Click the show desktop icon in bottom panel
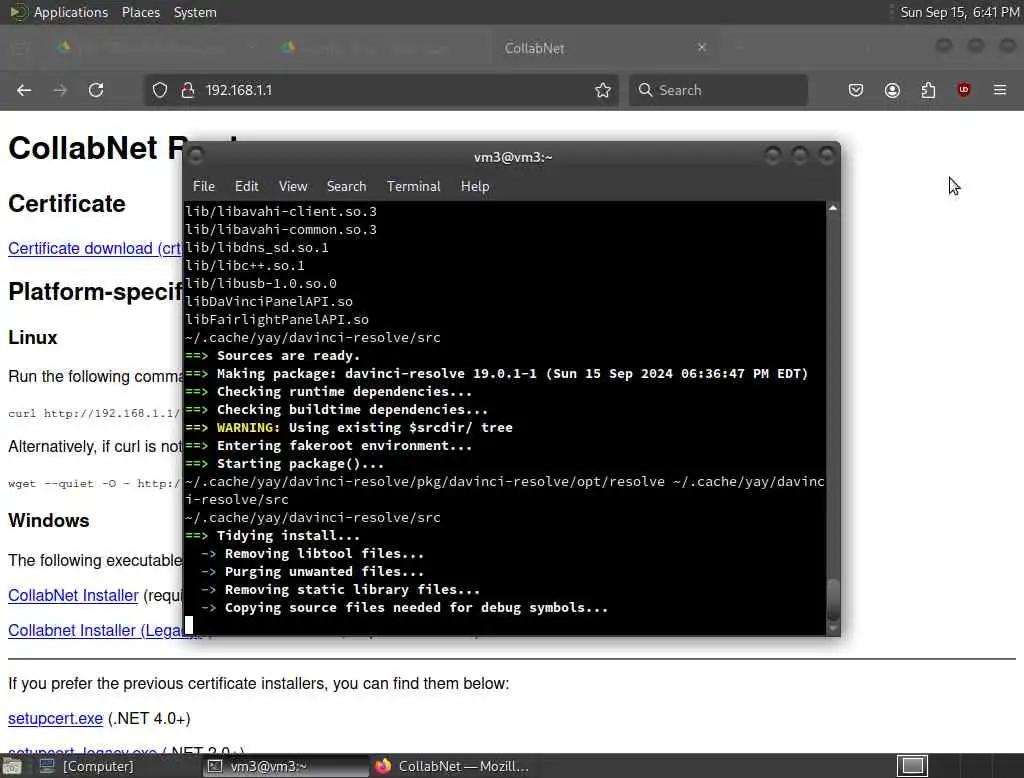The width and height of the screenshot is (1024, 778). pos(12,766)
